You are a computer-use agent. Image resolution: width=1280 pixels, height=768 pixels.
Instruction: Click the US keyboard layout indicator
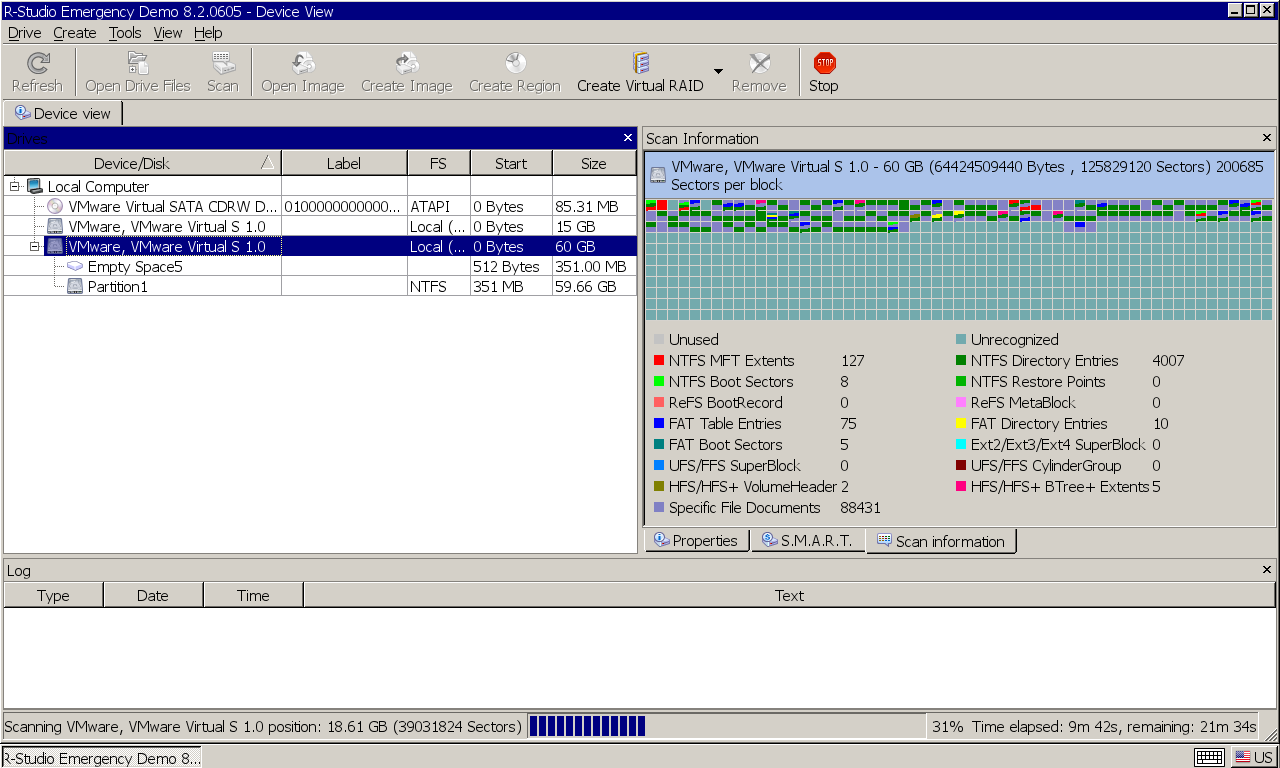pos(1253,757)
